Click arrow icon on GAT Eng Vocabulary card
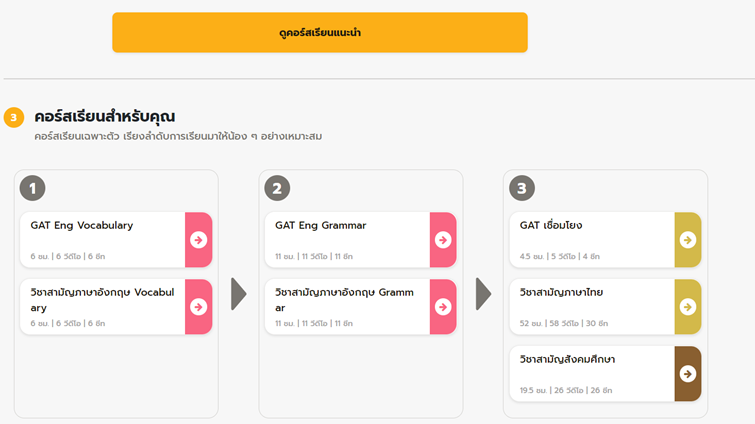 pyautogui.click(x=198, y=240)
